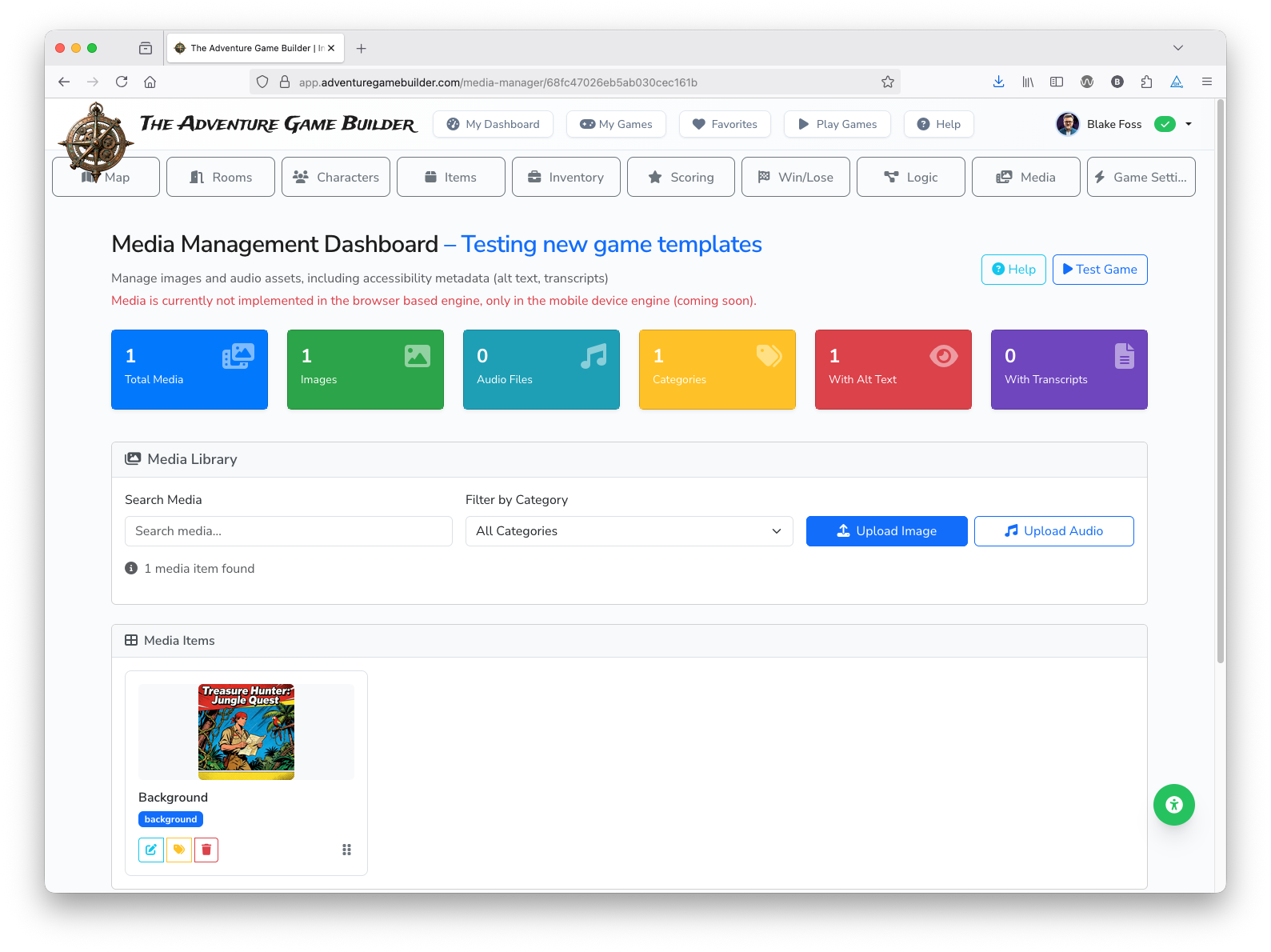This screenshot has width=1271, height=952.
Task: Reload the page using browser refresh icon
Action: [x=122, y=82]
